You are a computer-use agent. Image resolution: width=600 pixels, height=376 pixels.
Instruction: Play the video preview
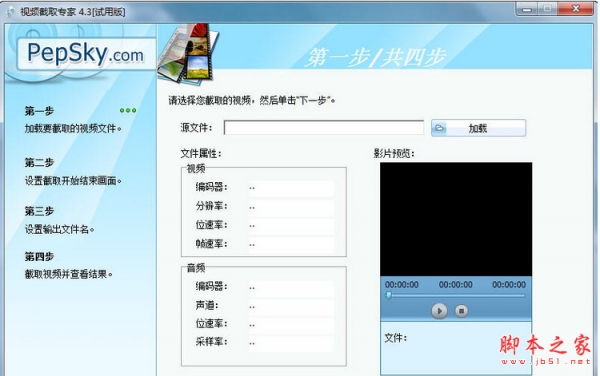point(439,311)
